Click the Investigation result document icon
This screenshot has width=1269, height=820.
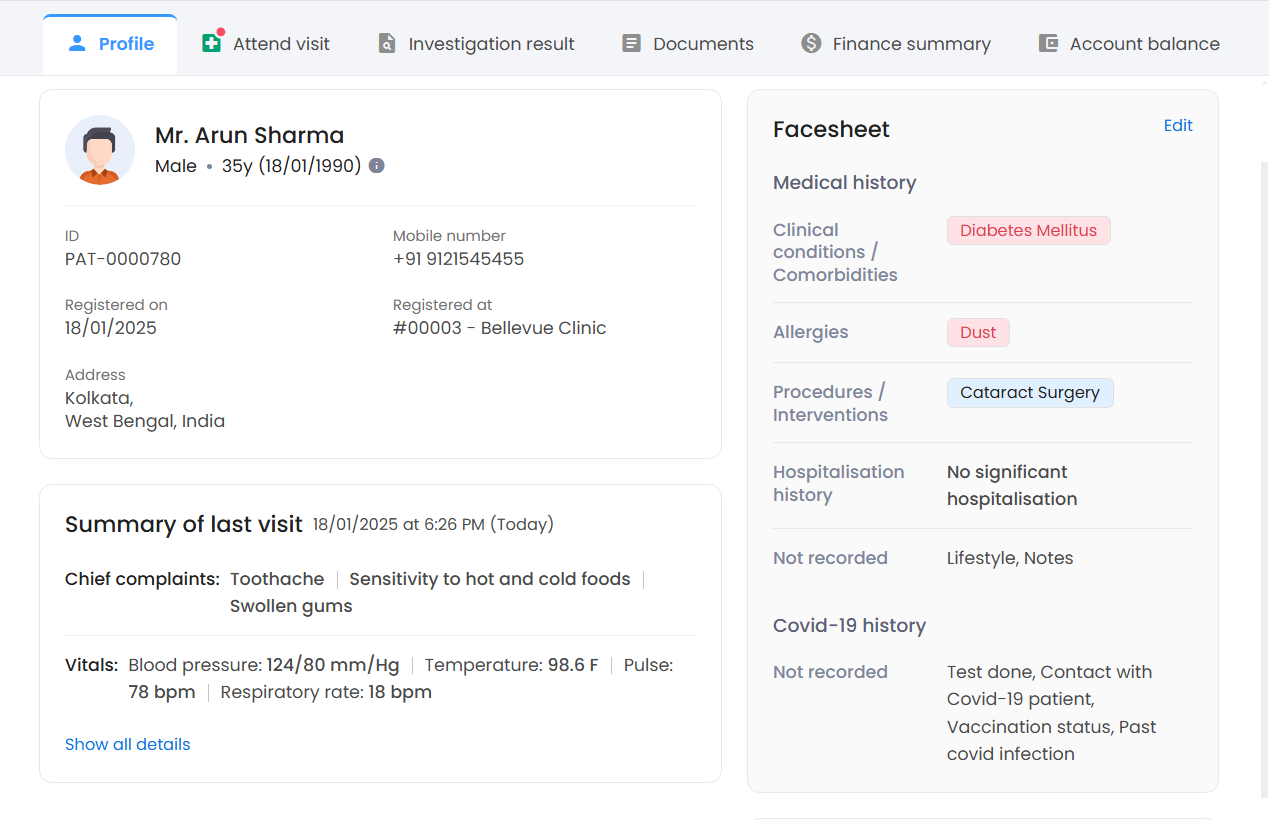(x=387, y=43)
